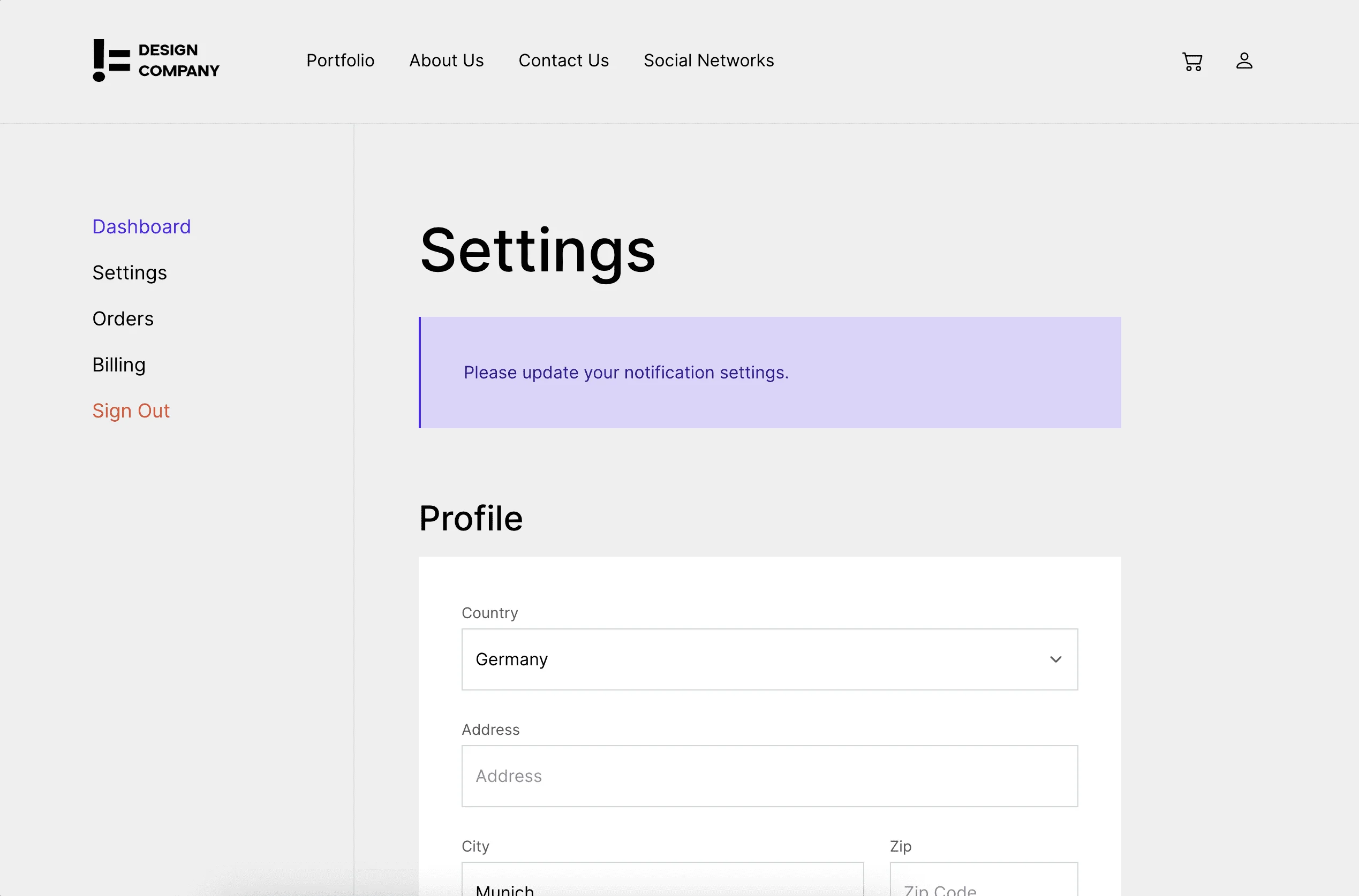Open the user account icon
The width and height of the screenshot is (1359, 896).
pyautogui.click(x=1244, y=60)
